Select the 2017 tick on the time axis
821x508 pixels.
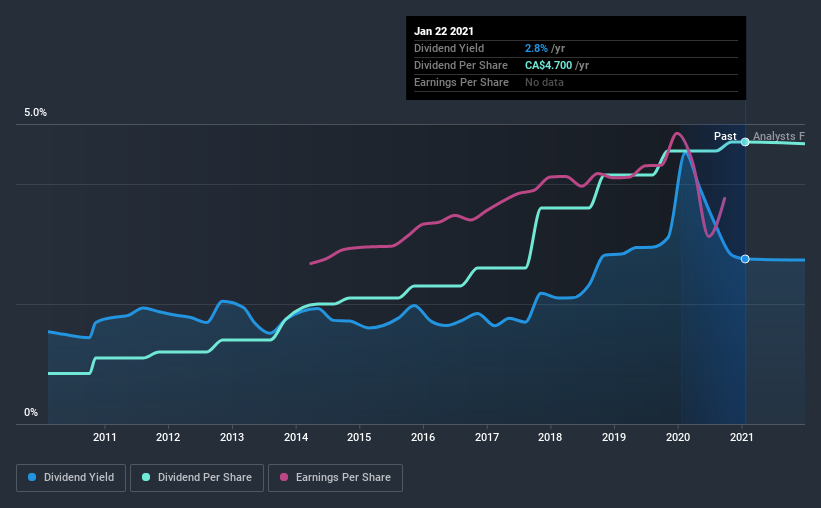pyautogui.click(x=487, y=437)
